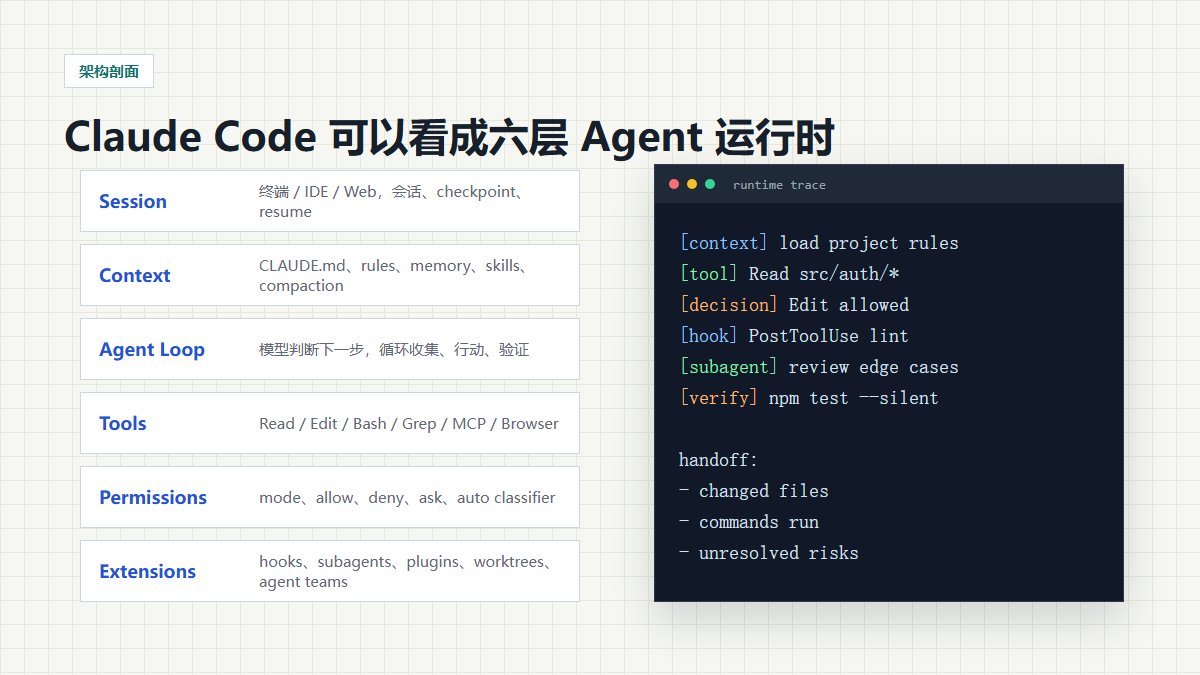Click description 'hooks、subagents、plugins、worktrees、agent teams'

pyautogui.click(x=406, y=571)
